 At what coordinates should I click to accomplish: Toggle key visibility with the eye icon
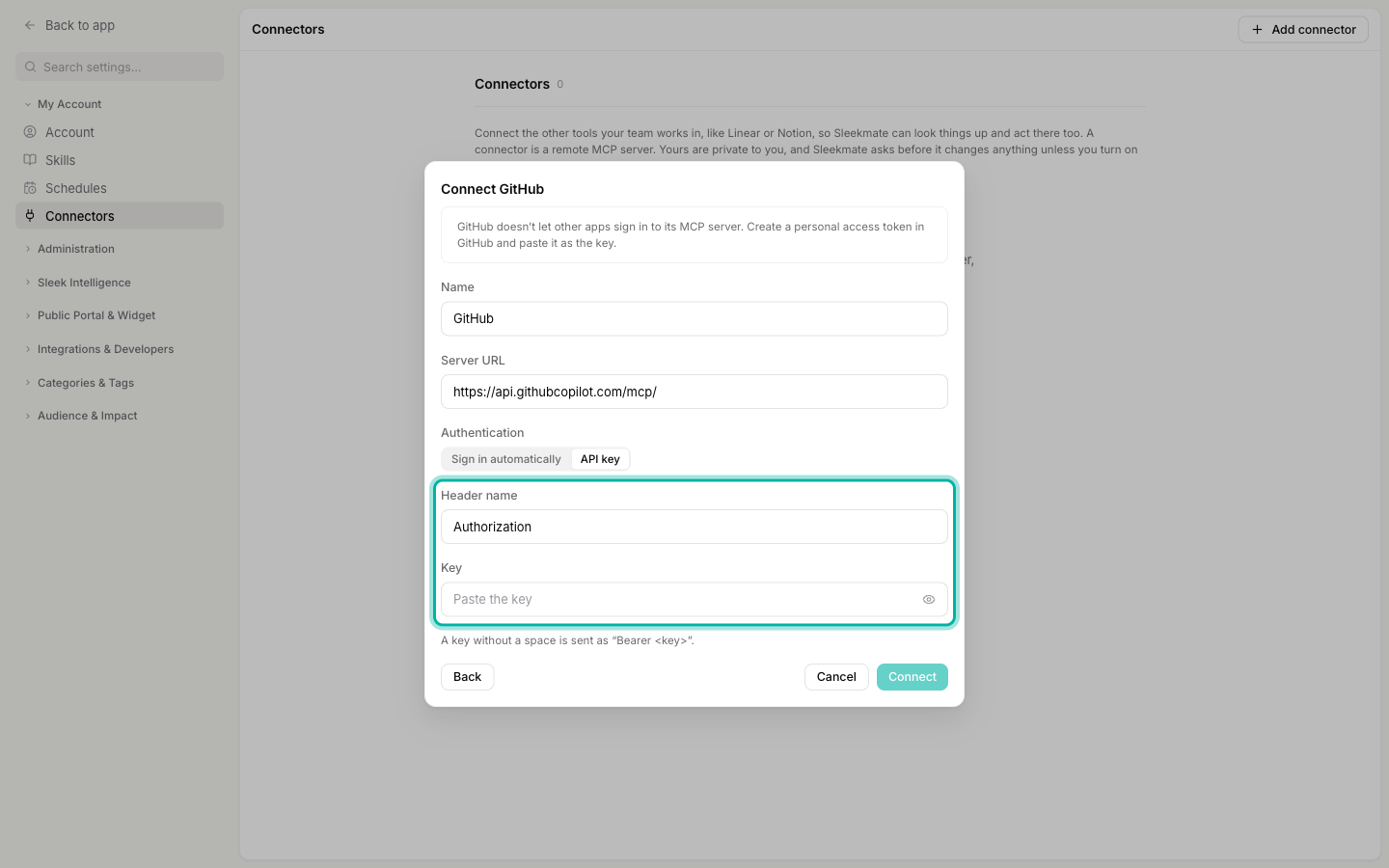point(929,599)
